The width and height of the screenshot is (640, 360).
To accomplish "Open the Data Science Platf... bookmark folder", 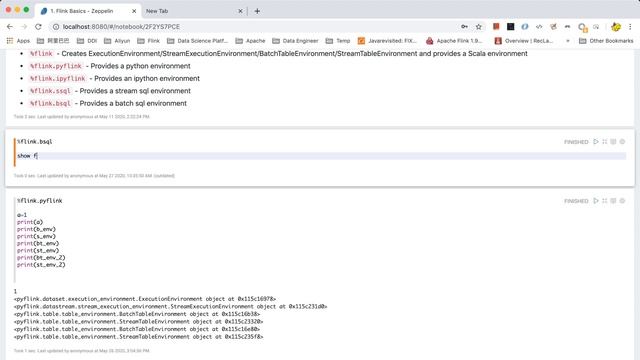I will tap(198, 41).
